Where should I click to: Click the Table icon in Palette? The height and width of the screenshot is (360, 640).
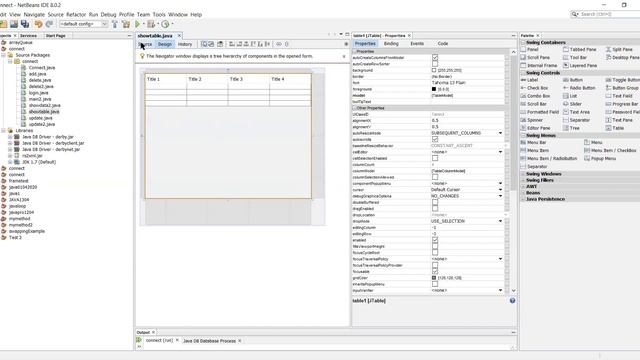point(608,128)
